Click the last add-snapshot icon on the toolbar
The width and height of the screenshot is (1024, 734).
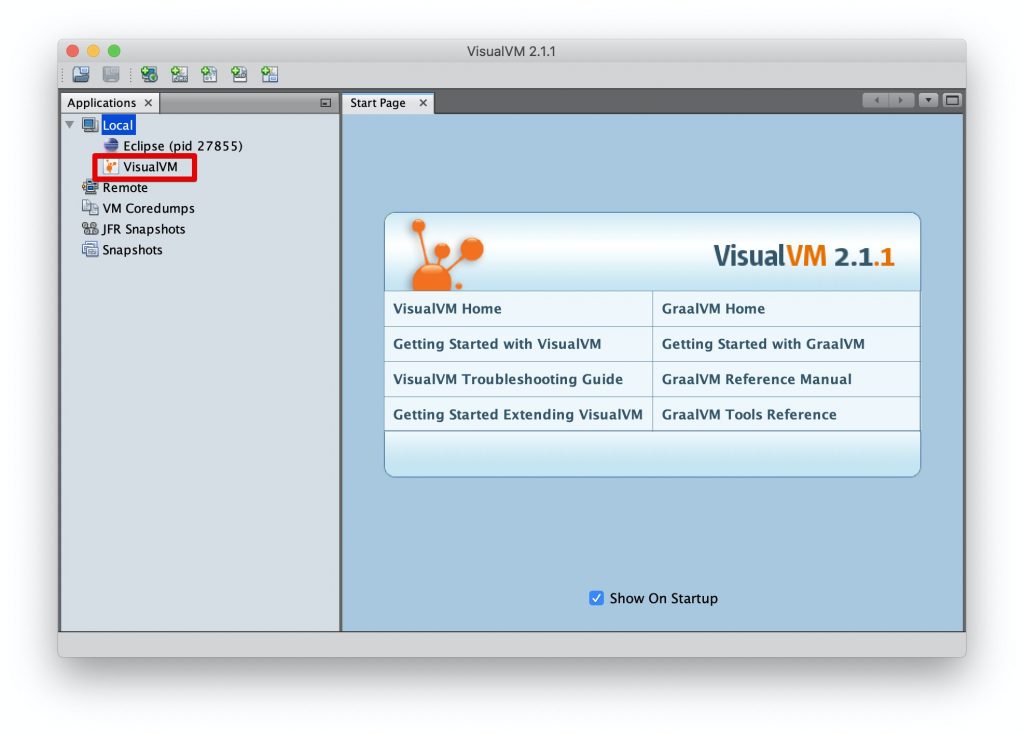(x=268, y=74)
